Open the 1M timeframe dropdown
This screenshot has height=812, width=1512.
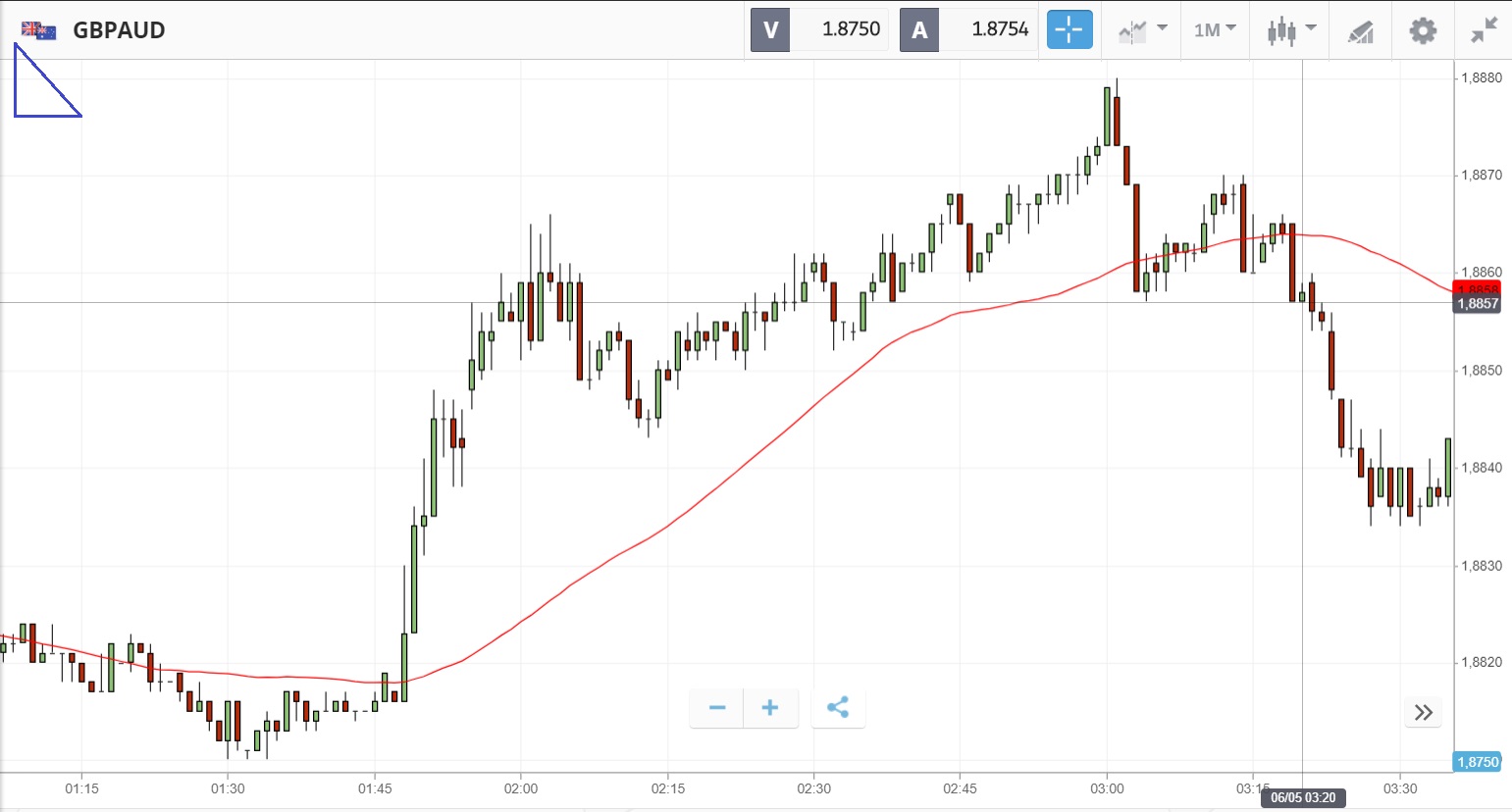click(x=1215, y=29)
